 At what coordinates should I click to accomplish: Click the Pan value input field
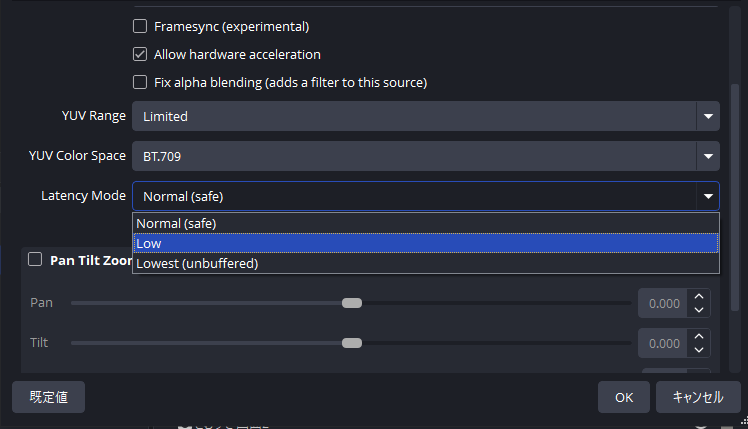tap(661, 303)
